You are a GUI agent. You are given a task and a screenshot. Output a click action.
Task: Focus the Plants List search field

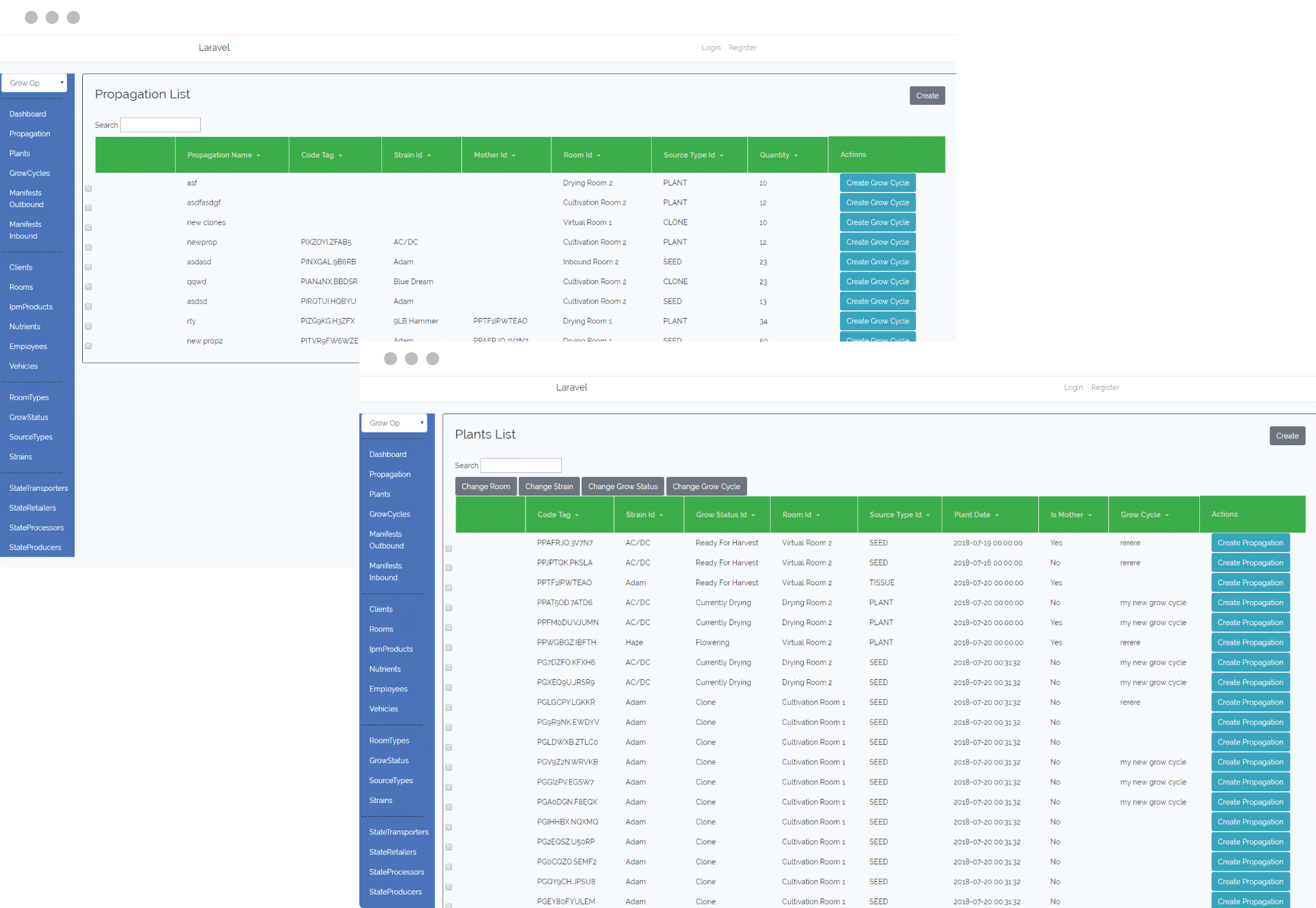click(x=520, y=466)
